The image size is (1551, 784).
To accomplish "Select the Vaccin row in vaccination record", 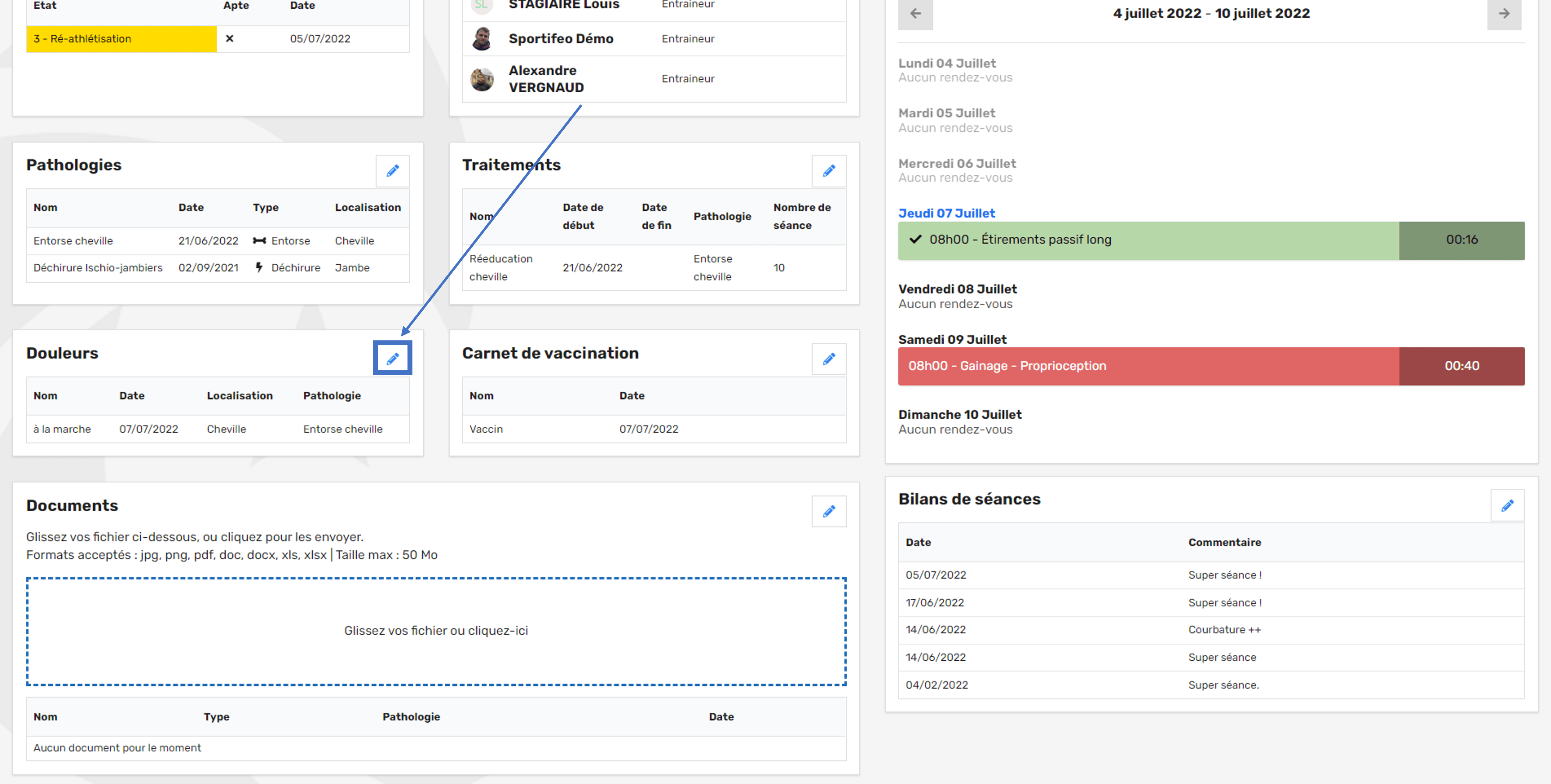I will [x=654, y=429].
